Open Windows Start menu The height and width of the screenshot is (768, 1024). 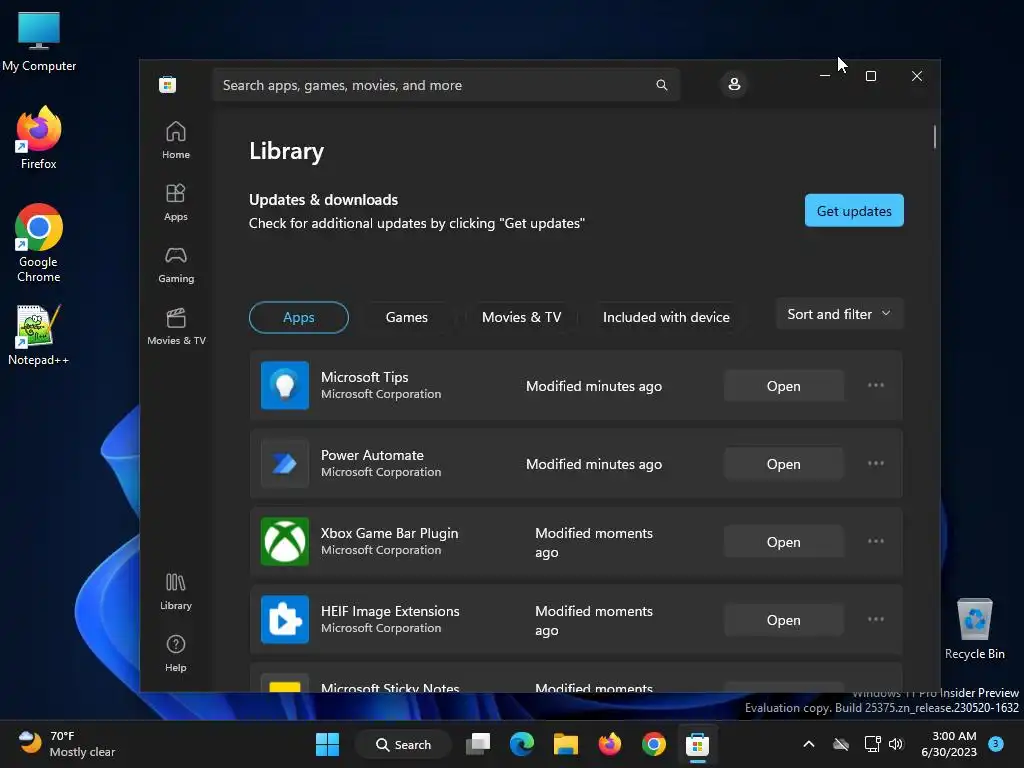click(327, 744)
